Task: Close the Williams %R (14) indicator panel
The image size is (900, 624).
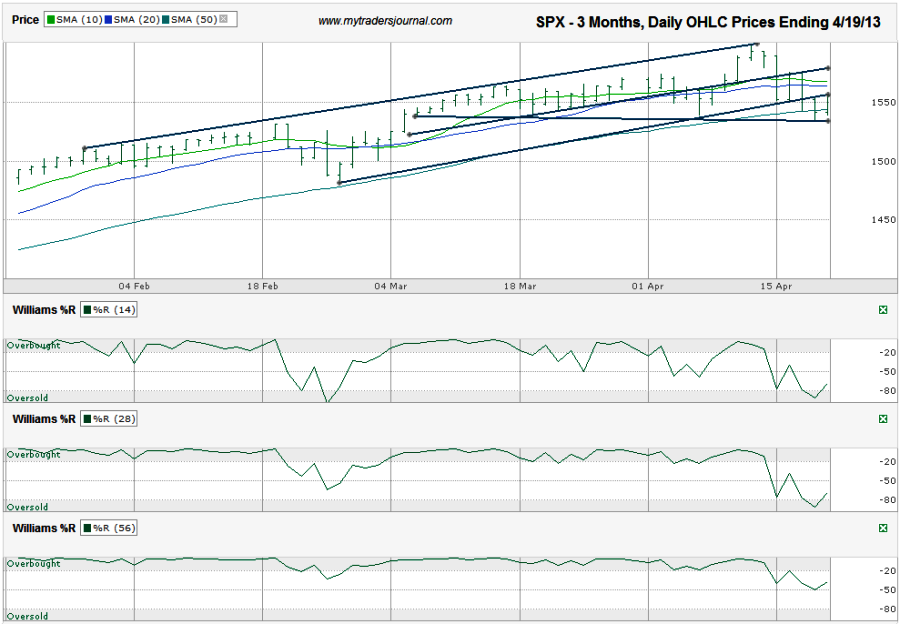Action: click(x=883, y=310)
